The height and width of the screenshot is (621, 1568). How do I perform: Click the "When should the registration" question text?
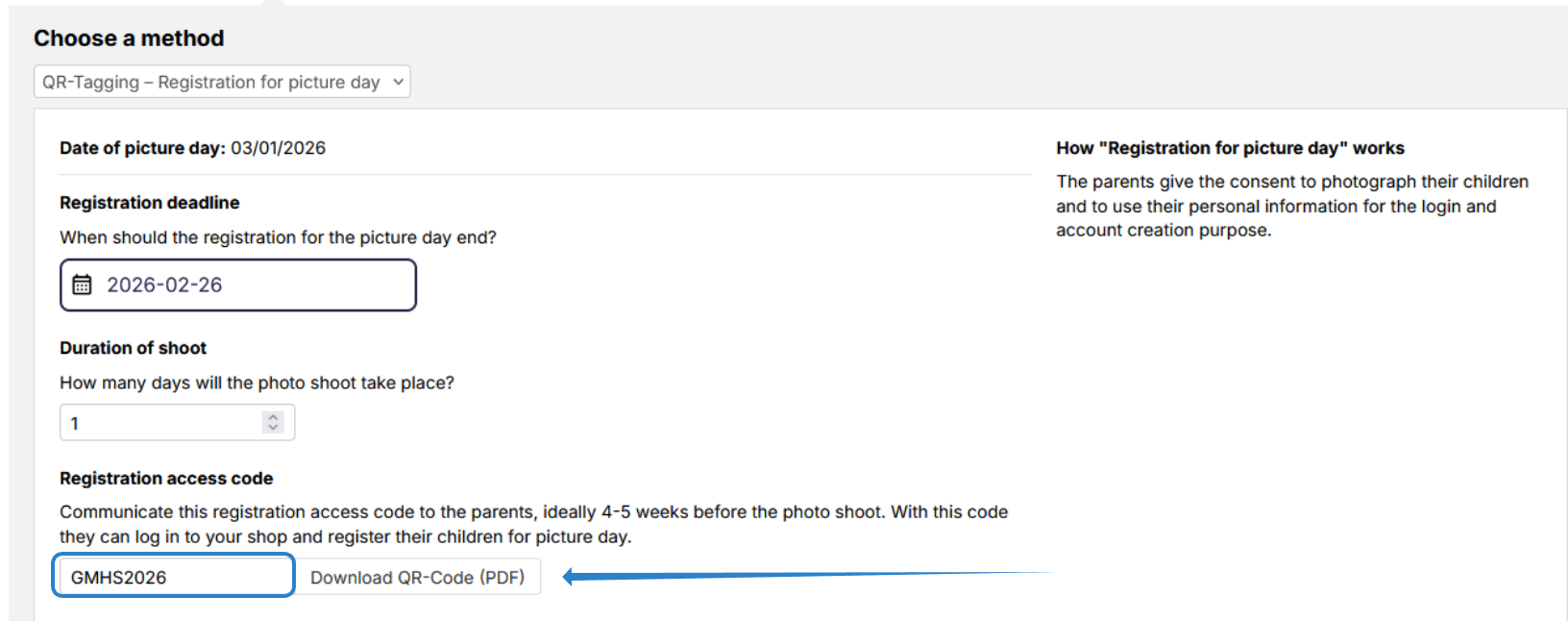click(x=278, y=237)
